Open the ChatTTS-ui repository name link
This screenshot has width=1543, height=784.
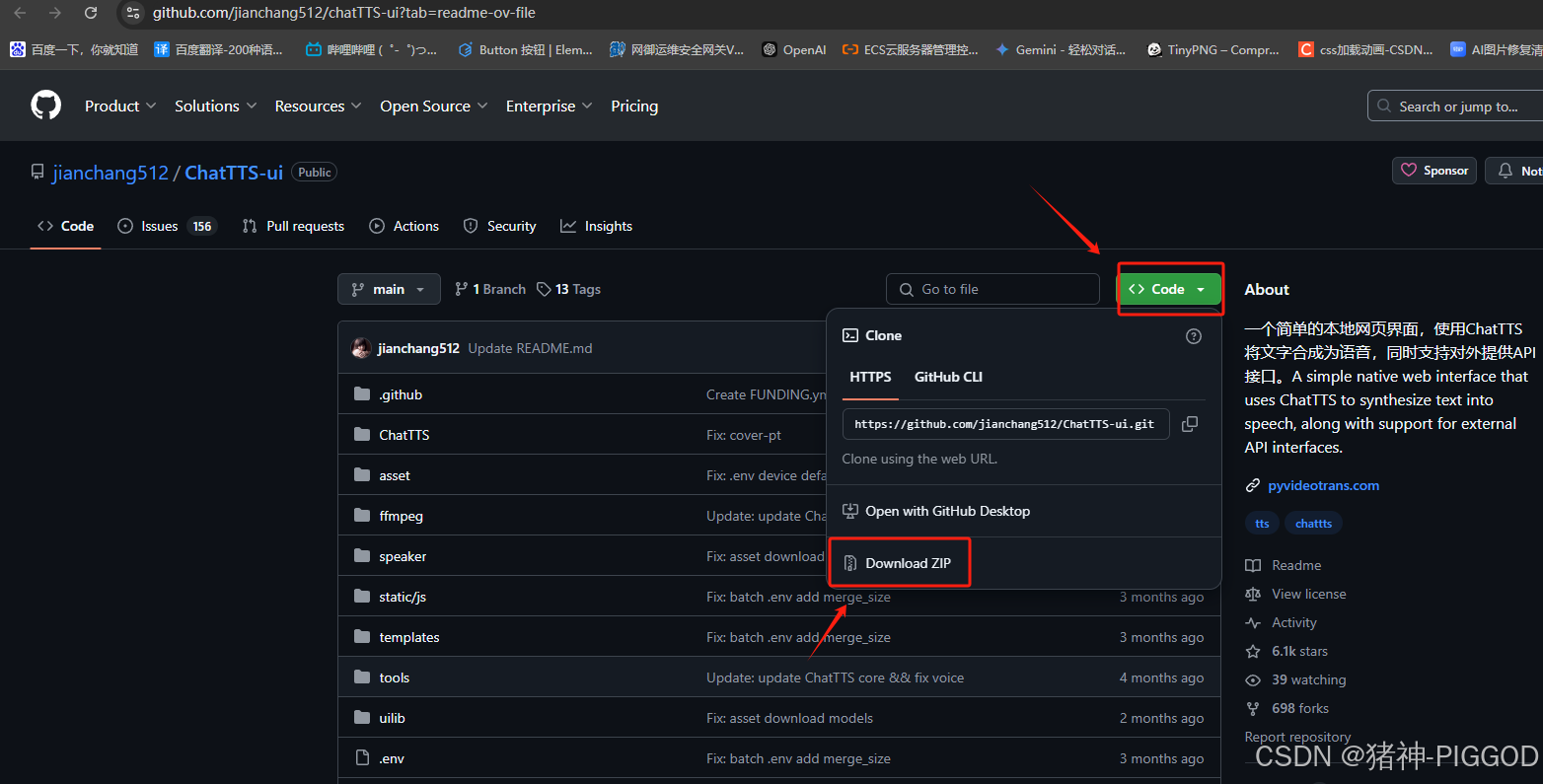tap(234, 173)
